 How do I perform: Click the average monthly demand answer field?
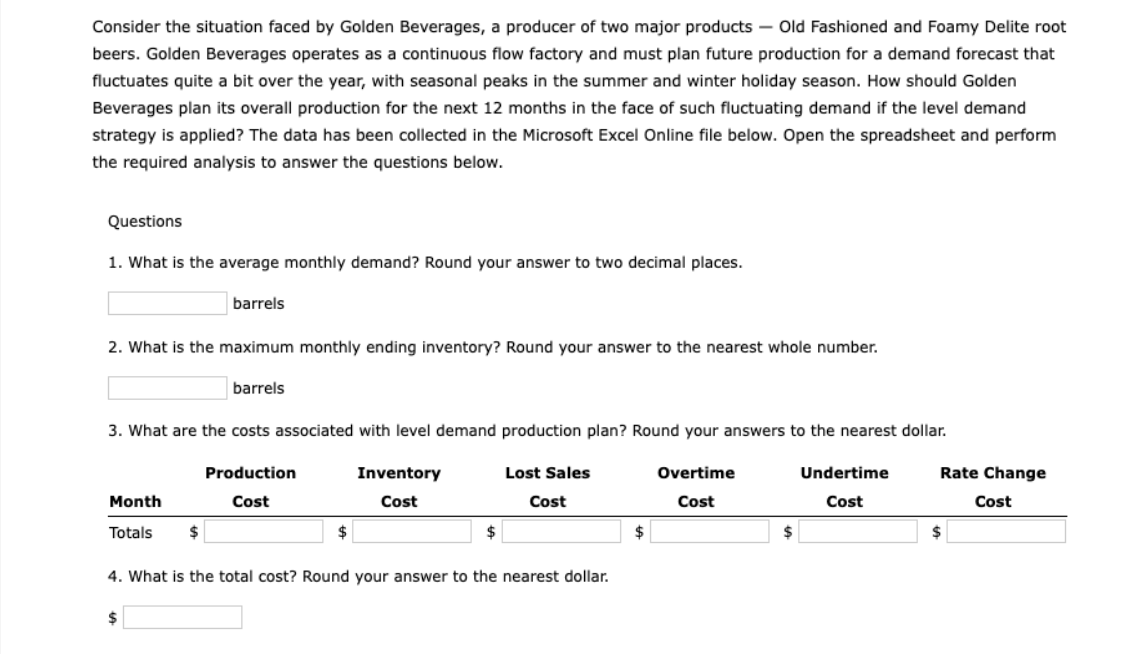165,303
